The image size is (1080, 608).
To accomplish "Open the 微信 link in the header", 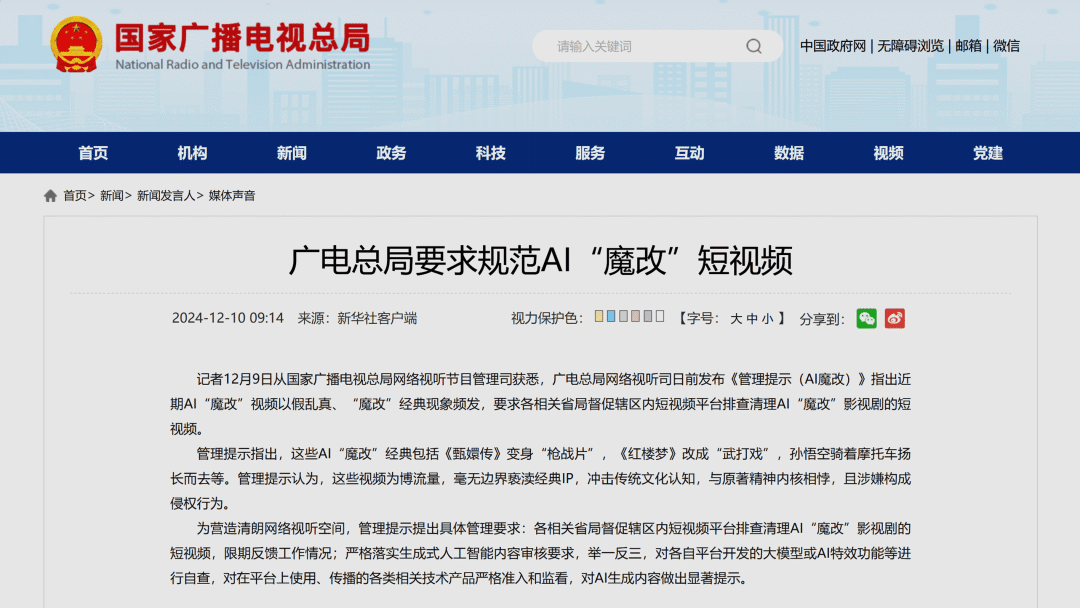I will pyautogui.click(x=1006, y=46).
